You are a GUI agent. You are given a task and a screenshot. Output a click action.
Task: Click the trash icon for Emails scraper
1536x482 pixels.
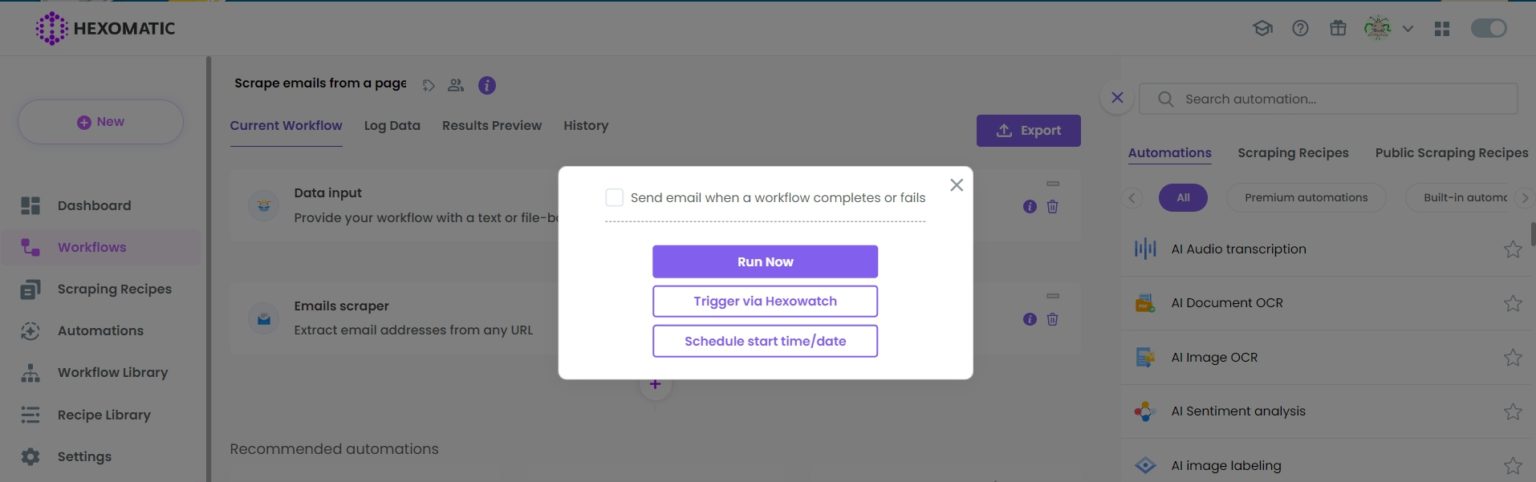point(1052,319)
